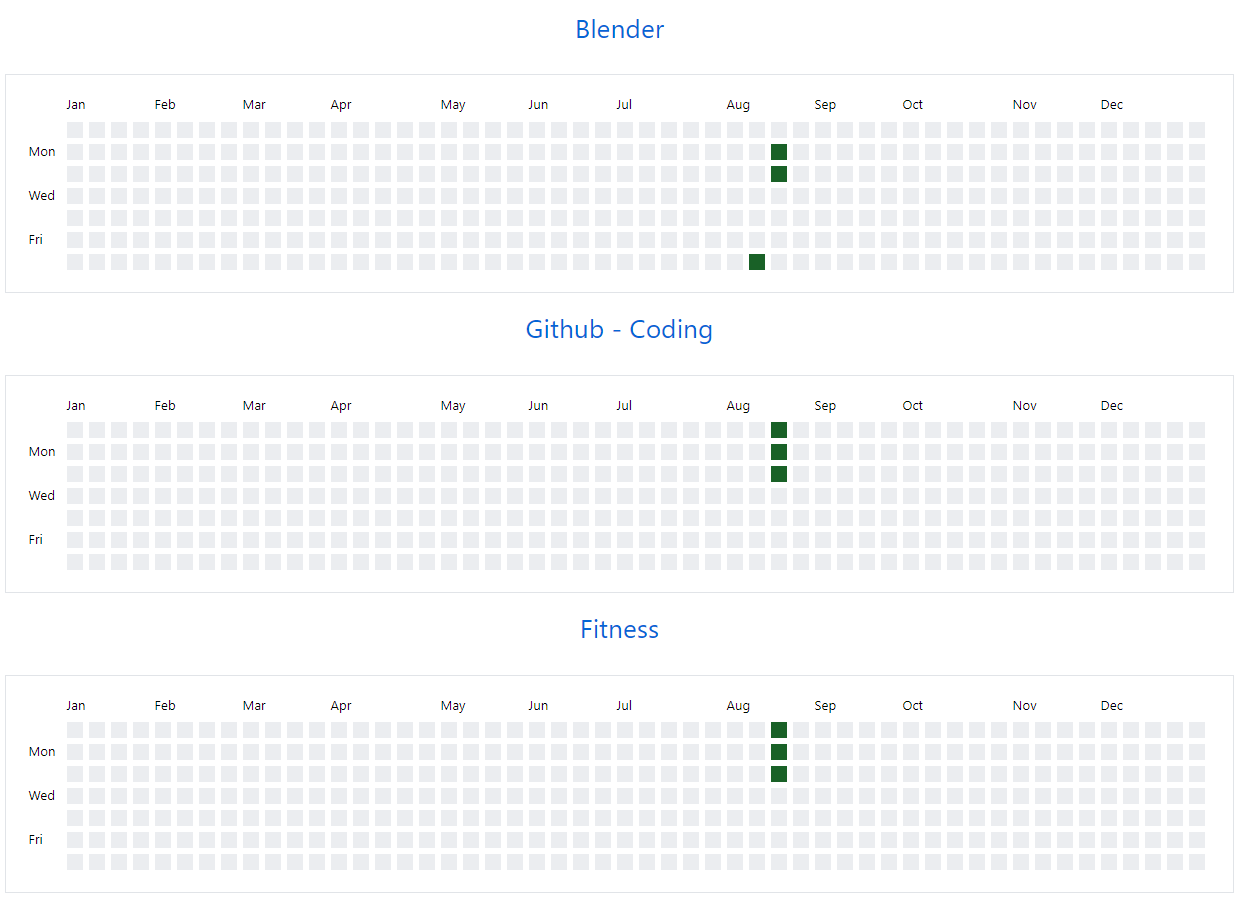
Task: Click the green Saturday cell in Blender heatmap
Action: click(x=757, y=262)
